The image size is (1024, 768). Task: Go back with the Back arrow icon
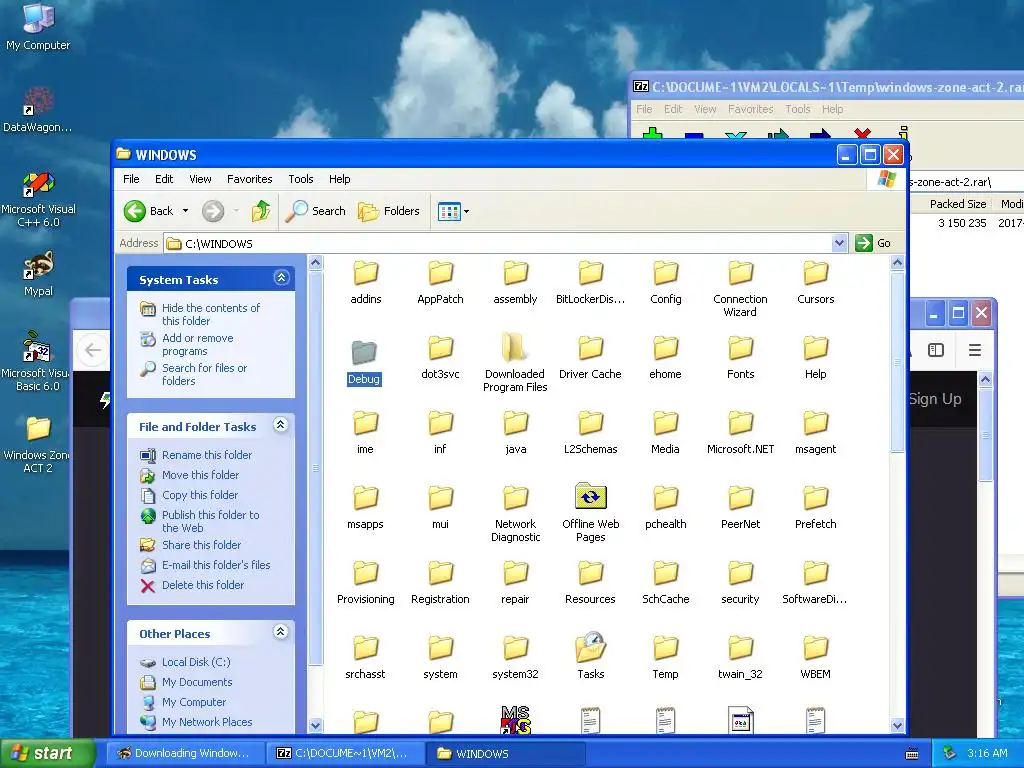pyautogui.click(x=135, y=211)
